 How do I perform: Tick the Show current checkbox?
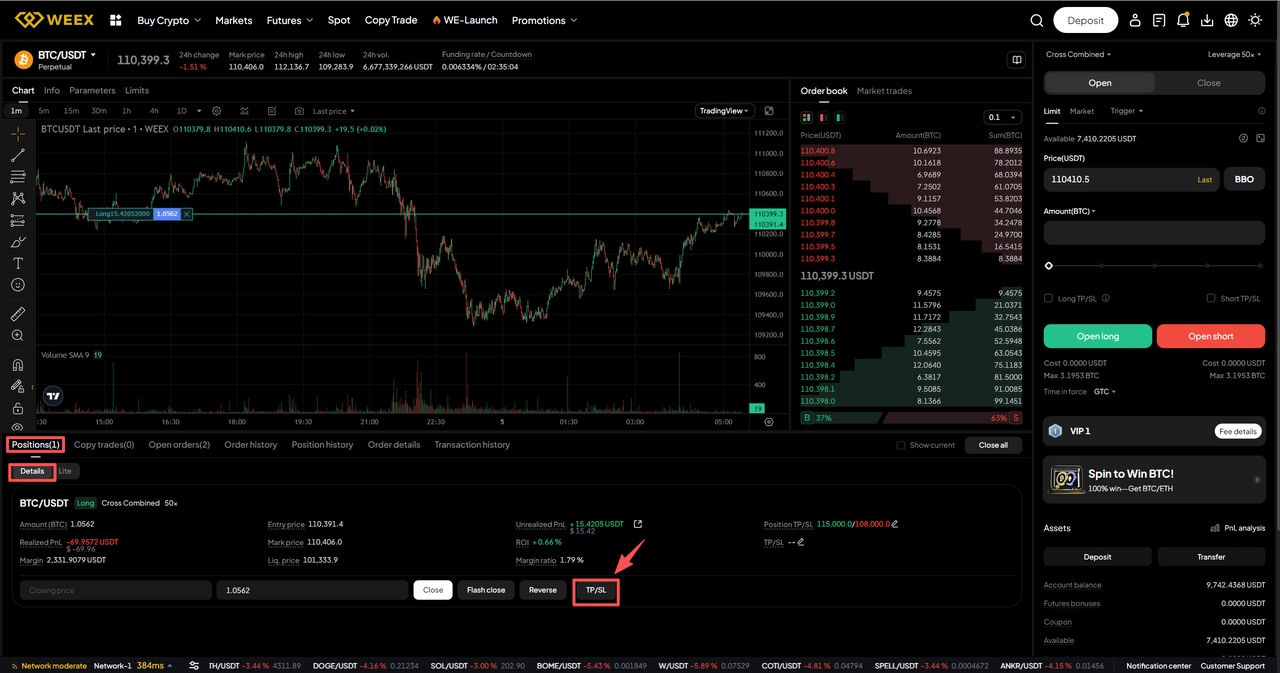tap(901, 445)
